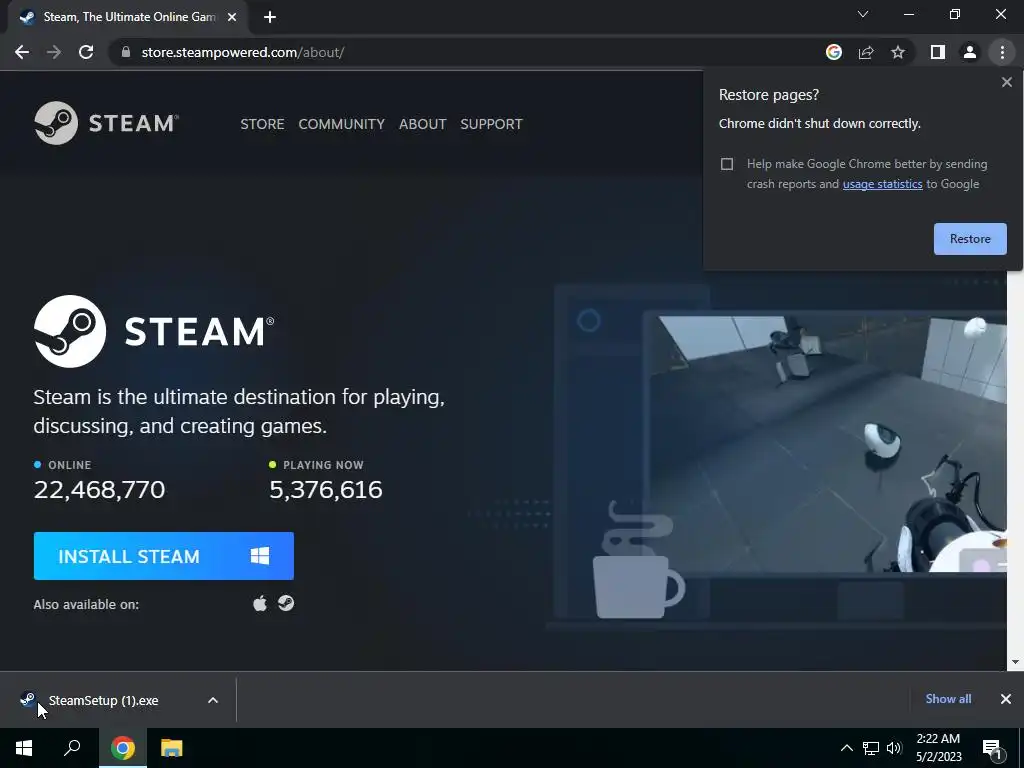
Task: Select the Steam tab in the tab strip
Action: (128, 17)
